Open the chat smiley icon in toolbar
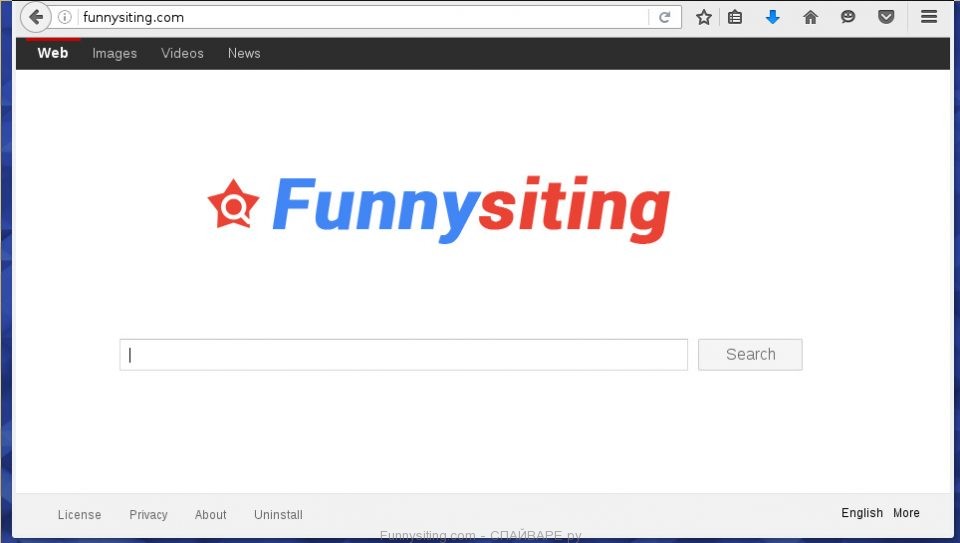960x543 pixels. [848, 17]
